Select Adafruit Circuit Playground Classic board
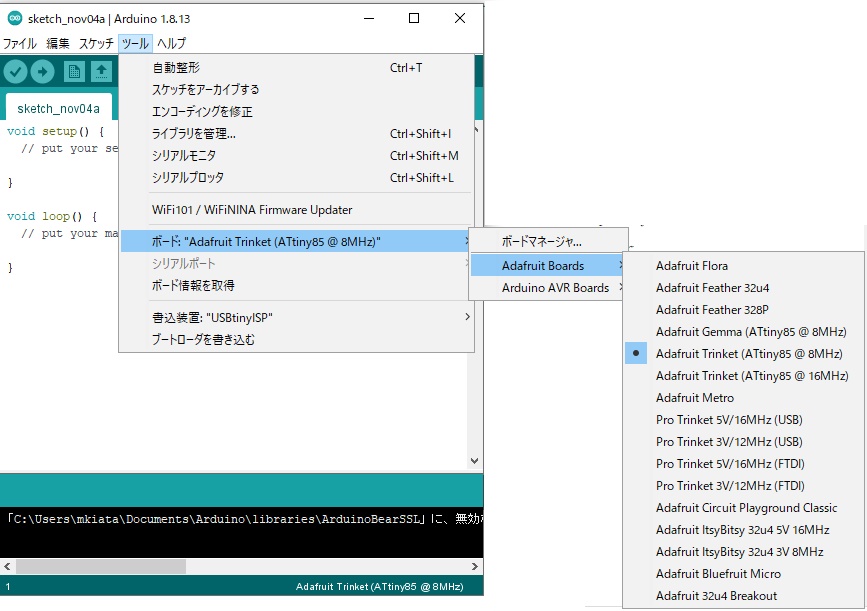 point(744,508)
